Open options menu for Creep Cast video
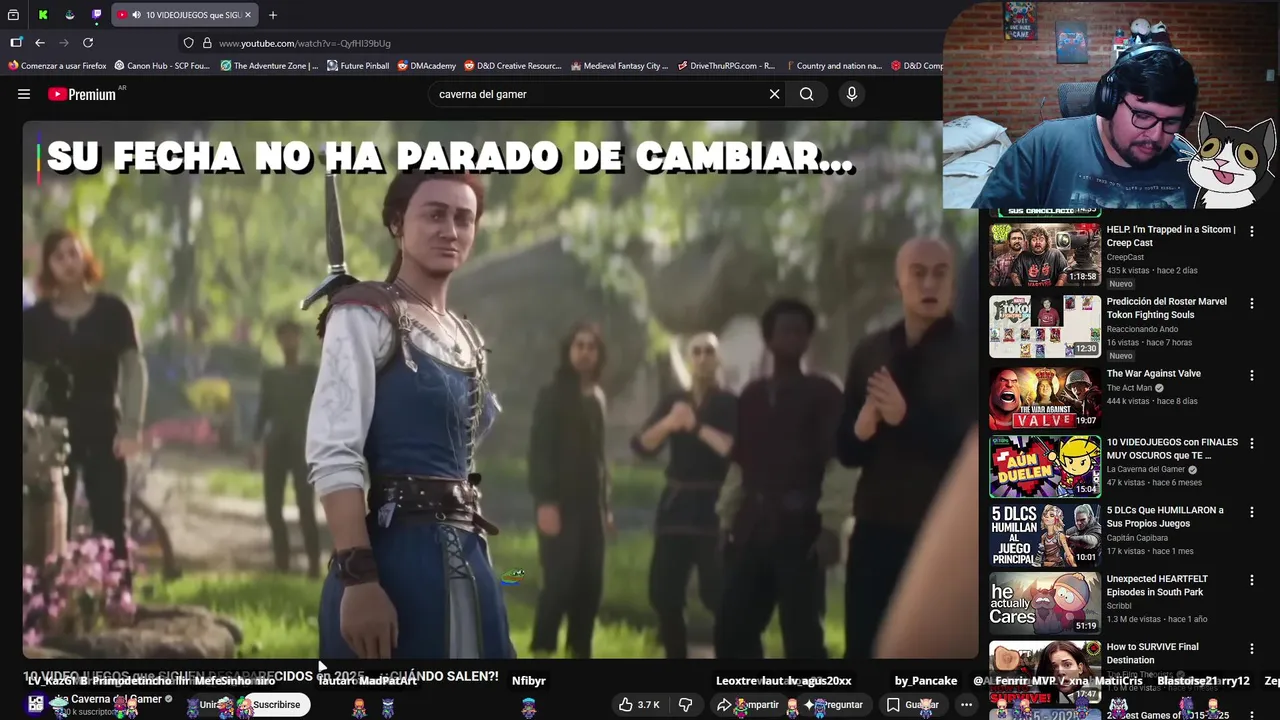 coord(1251,231)
